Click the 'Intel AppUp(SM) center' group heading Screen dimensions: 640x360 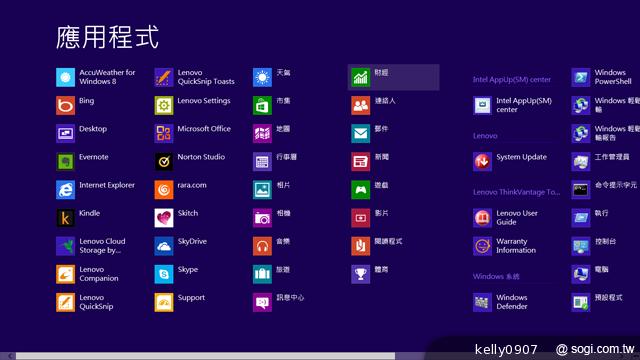point(512,80)
